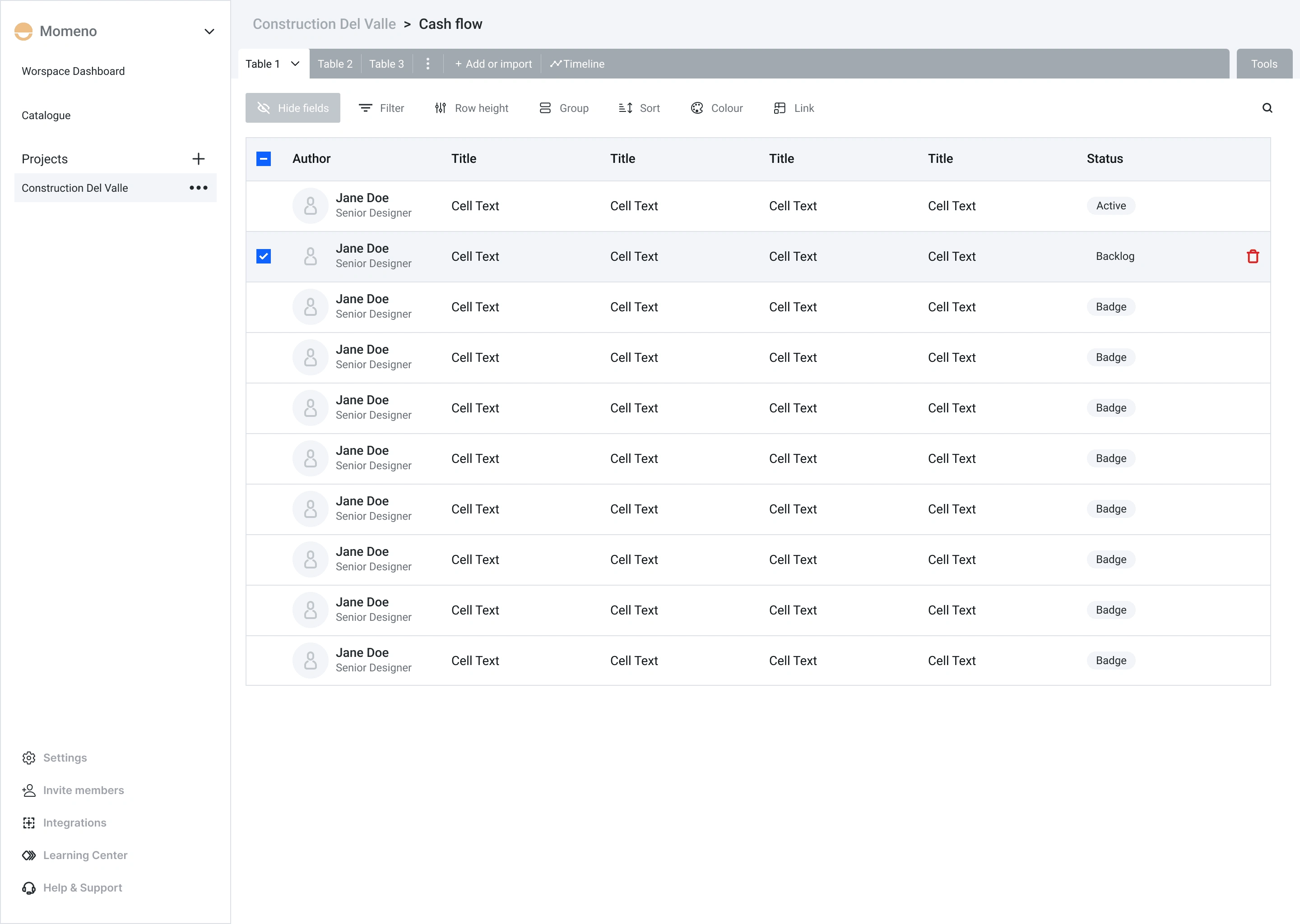Viewport: 1300px width, 924px height.
Task: Open the Timeline view
Action: pyautogui.click(x=577, y=64)
